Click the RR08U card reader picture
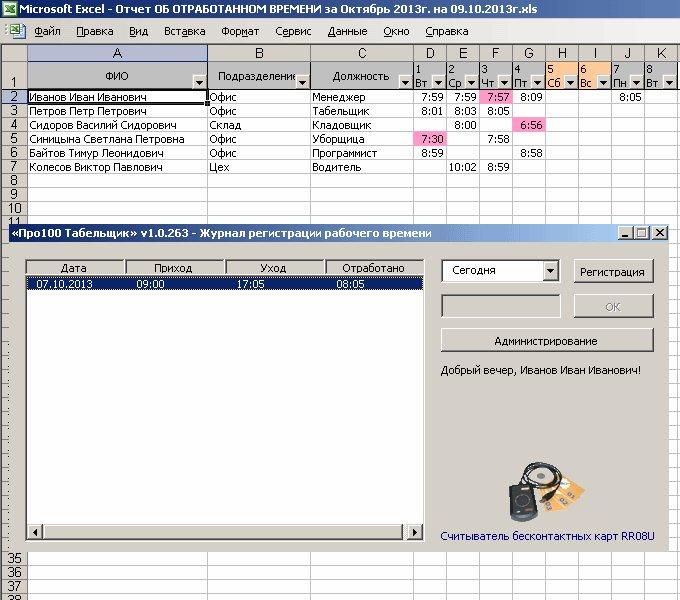Screen dimensions: 680x600 [546, 492]
